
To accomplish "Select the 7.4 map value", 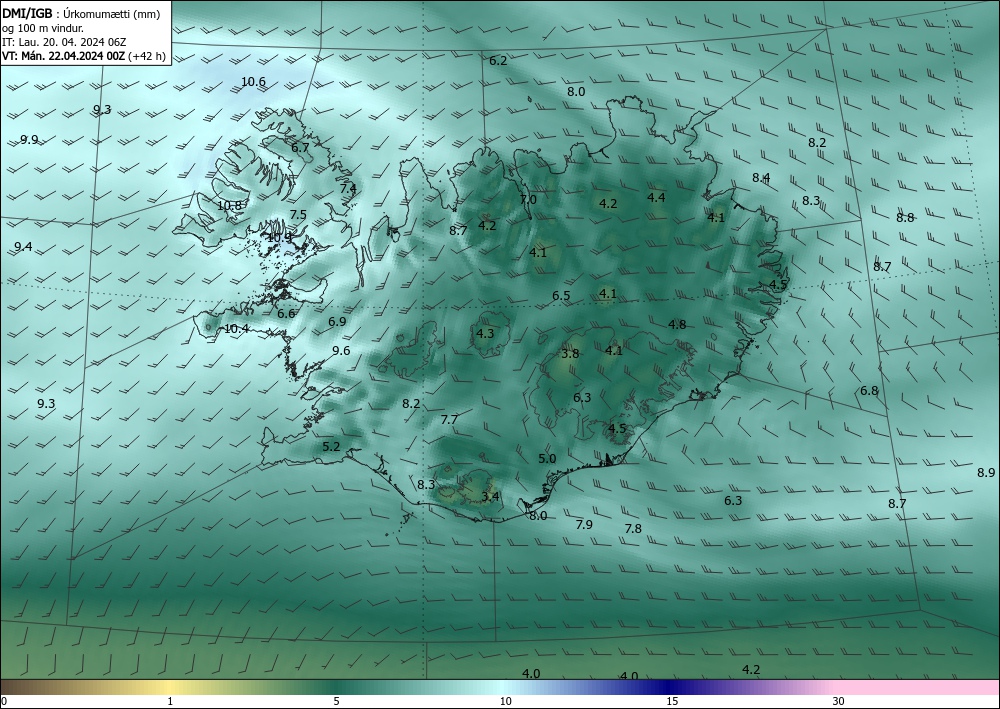I will 348,188.
